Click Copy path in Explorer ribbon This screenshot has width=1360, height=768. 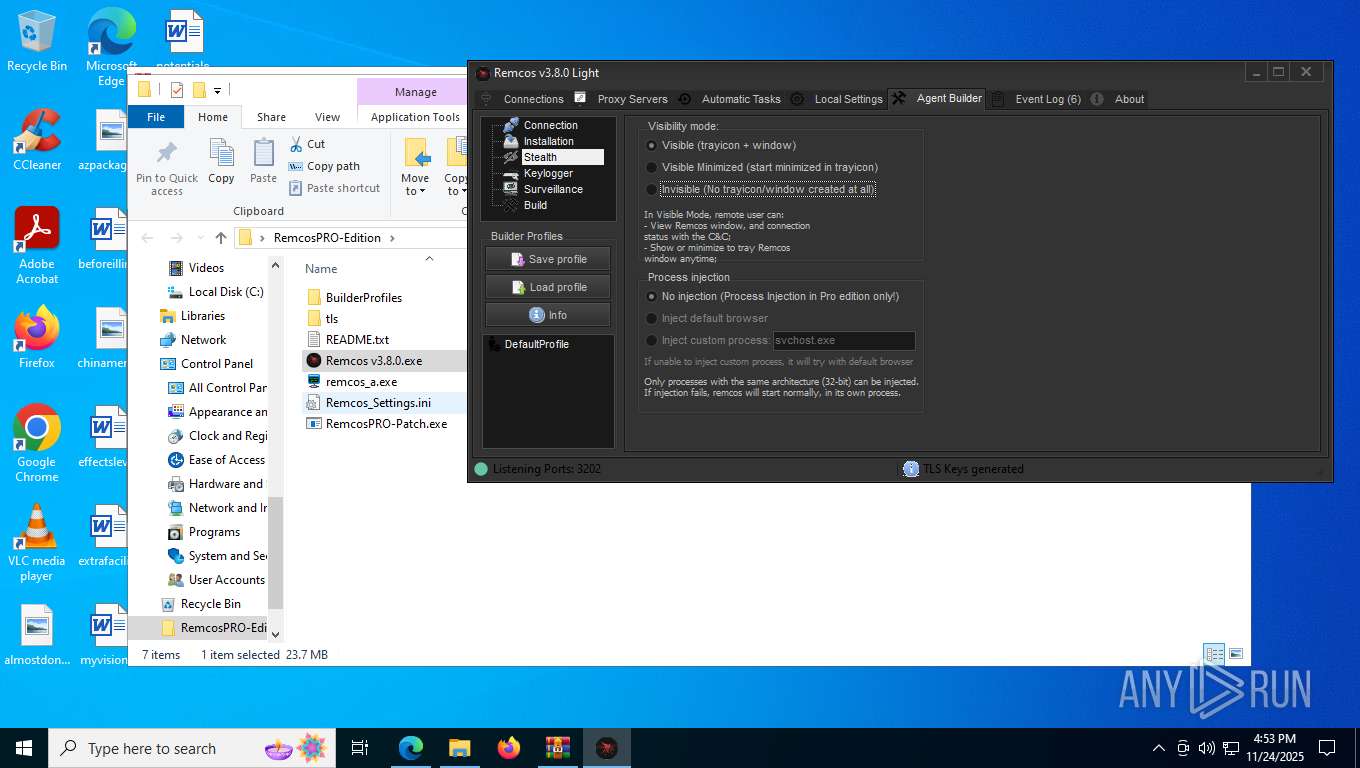[324, 166]
